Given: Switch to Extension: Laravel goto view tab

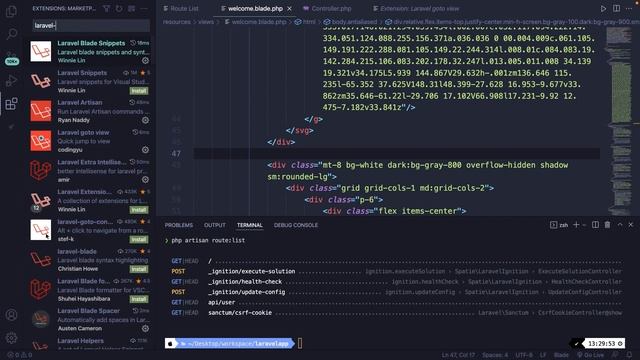Looking at the screenshot, I should tap(416, 9).
